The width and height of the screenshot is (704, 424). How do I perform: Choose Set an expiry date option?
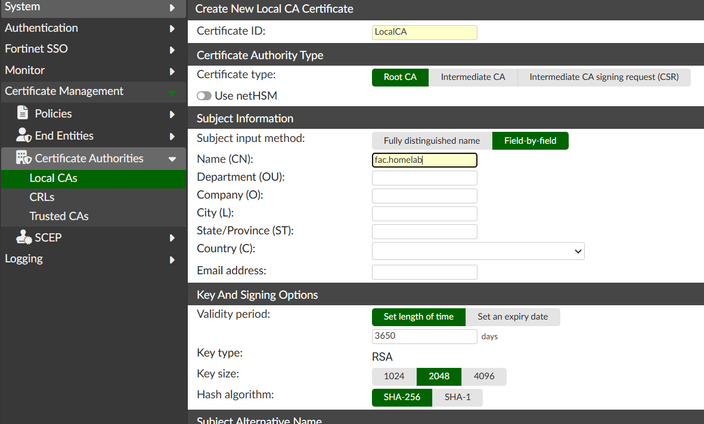coord(512,317)
